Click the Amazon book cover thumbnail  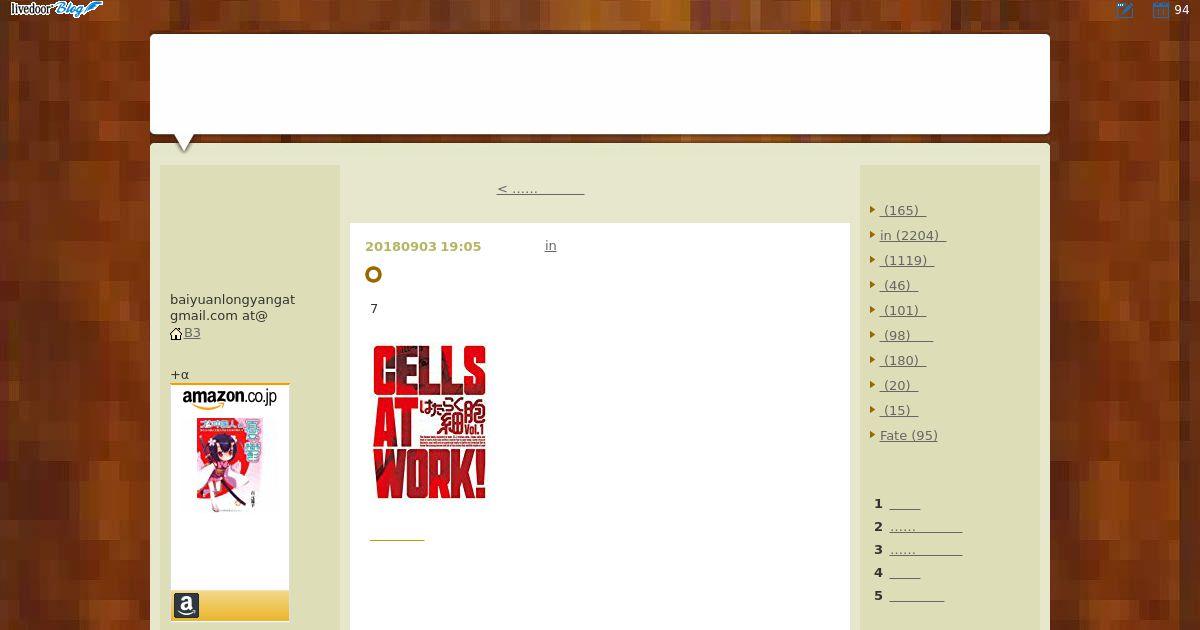click(x=230, y=464)
